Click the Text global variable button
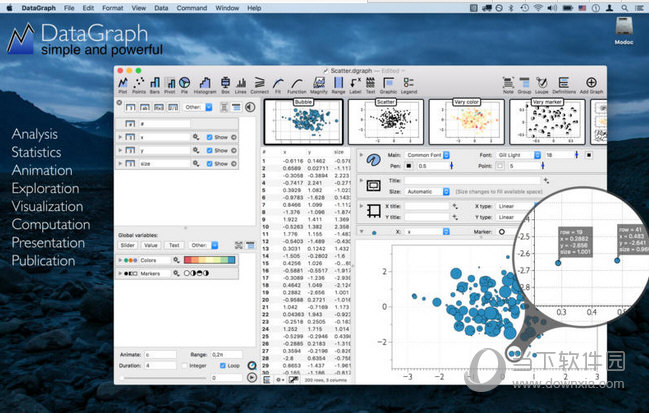649x413 pixels. [x=174, y=244]
